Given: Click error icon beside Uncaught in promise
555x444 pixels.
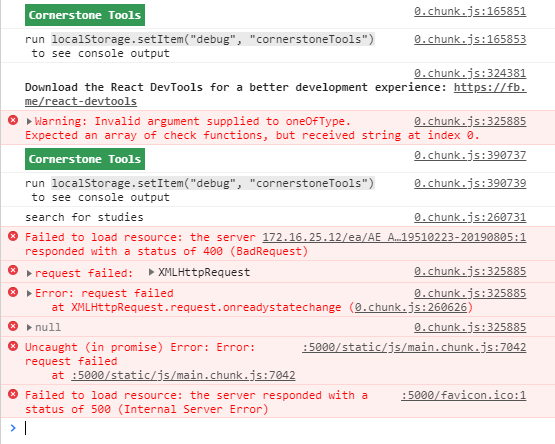Looking at the screenshot, I should [x=13, y=346].
